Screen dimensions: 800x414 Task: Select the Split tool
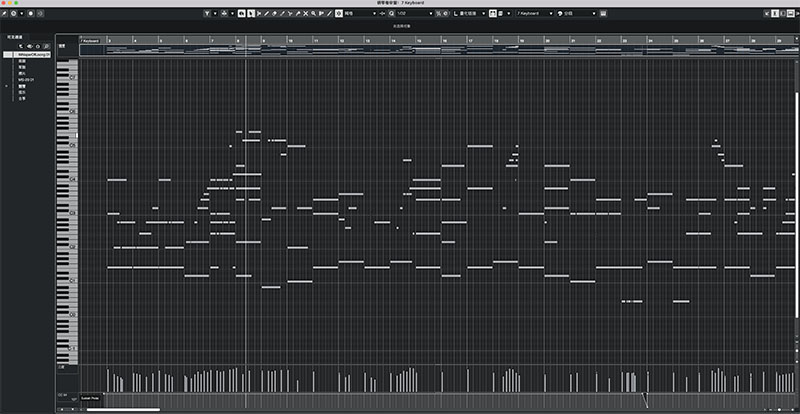pos(290,13)
